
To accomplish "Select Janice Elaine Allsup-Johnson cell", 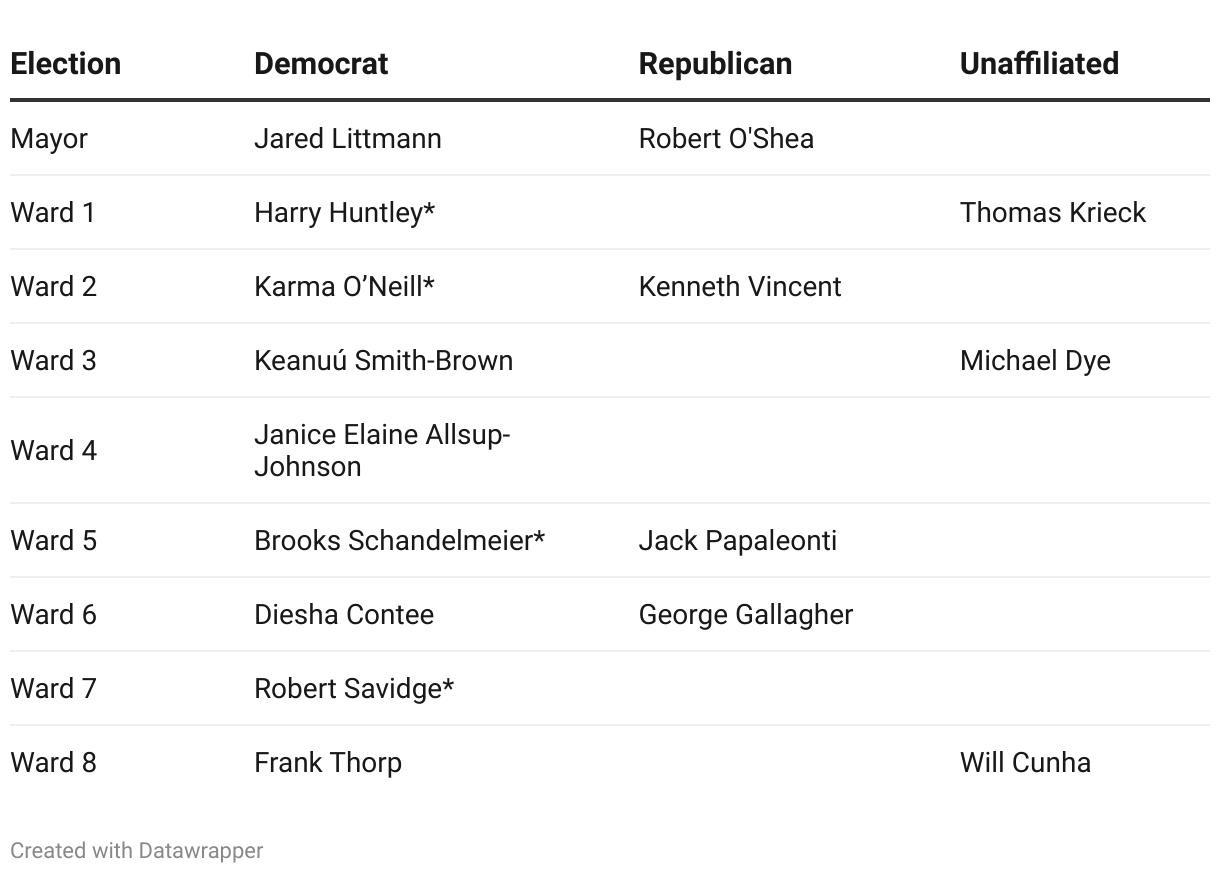I will click(x=382, y=450).
